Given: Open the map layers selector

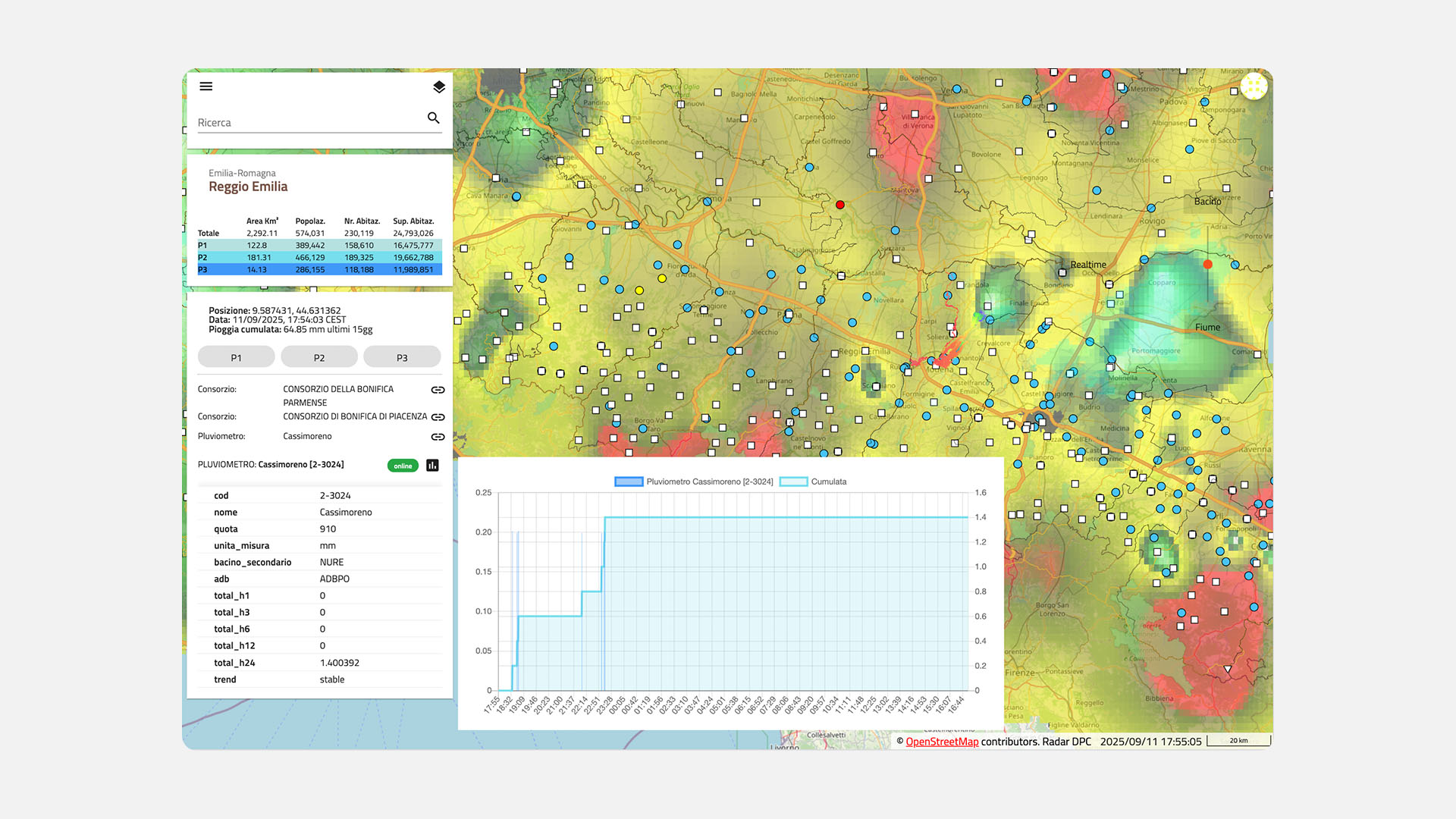Looking at the screenshot, I should click(x=439, y=87).
